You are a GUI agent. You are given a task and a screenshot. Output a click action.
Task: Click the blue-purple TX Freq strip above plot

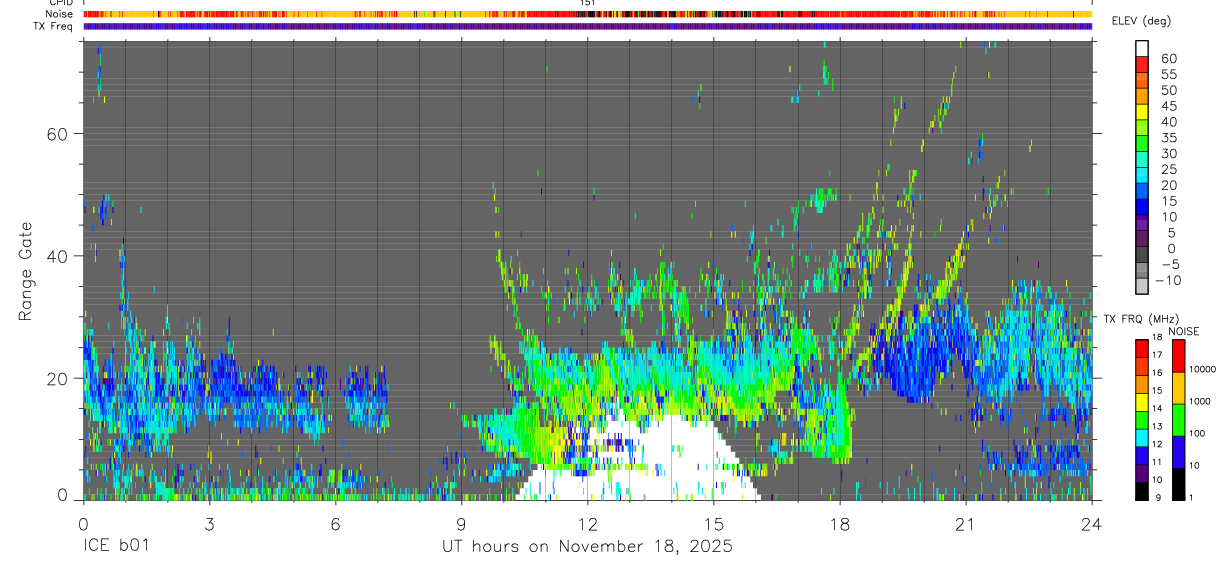point(587,26)
